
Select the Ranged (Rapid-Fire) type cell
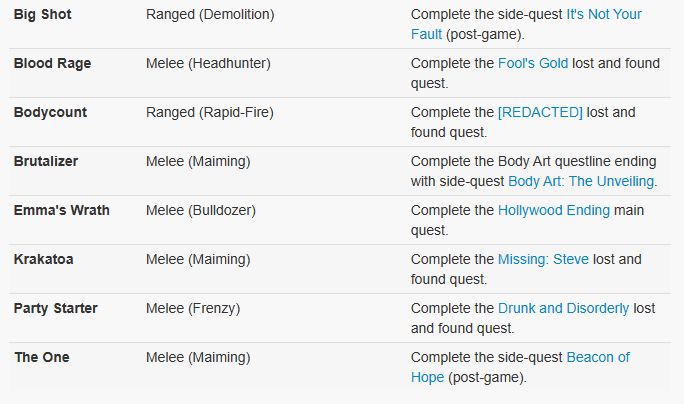point(209,113)
